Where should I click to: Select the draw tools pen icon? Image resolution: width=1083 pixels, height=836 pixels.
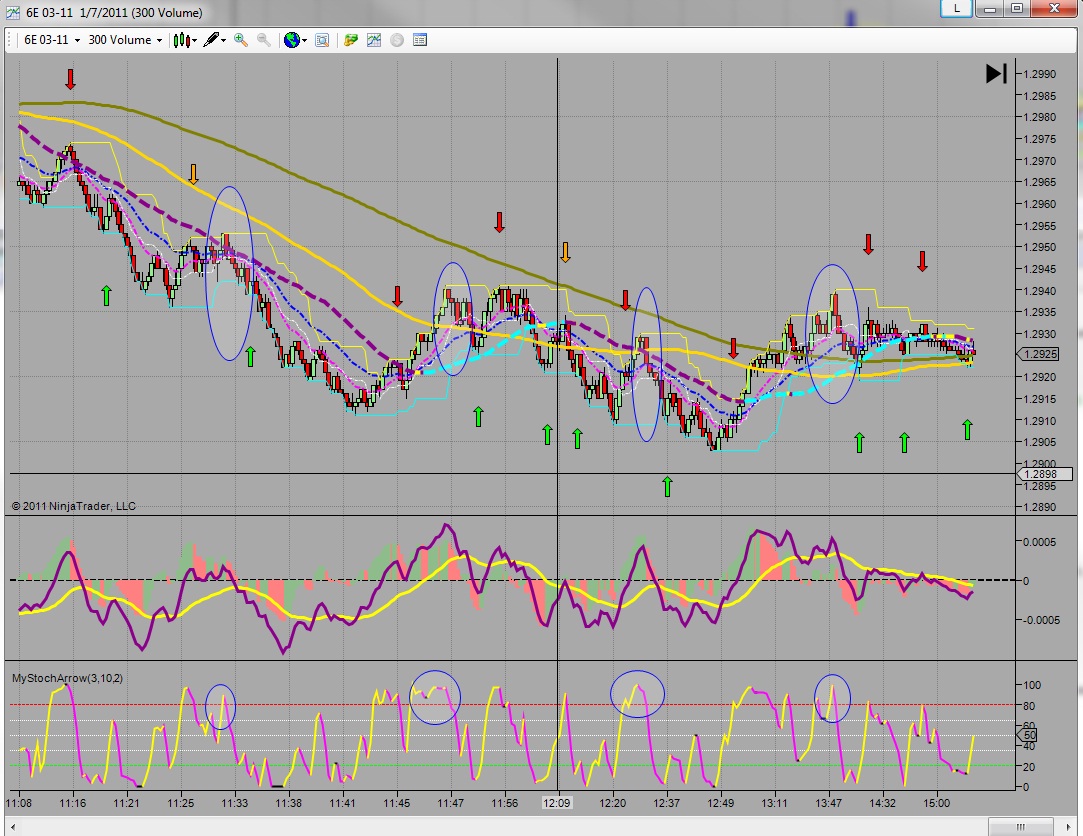[211, 40]
